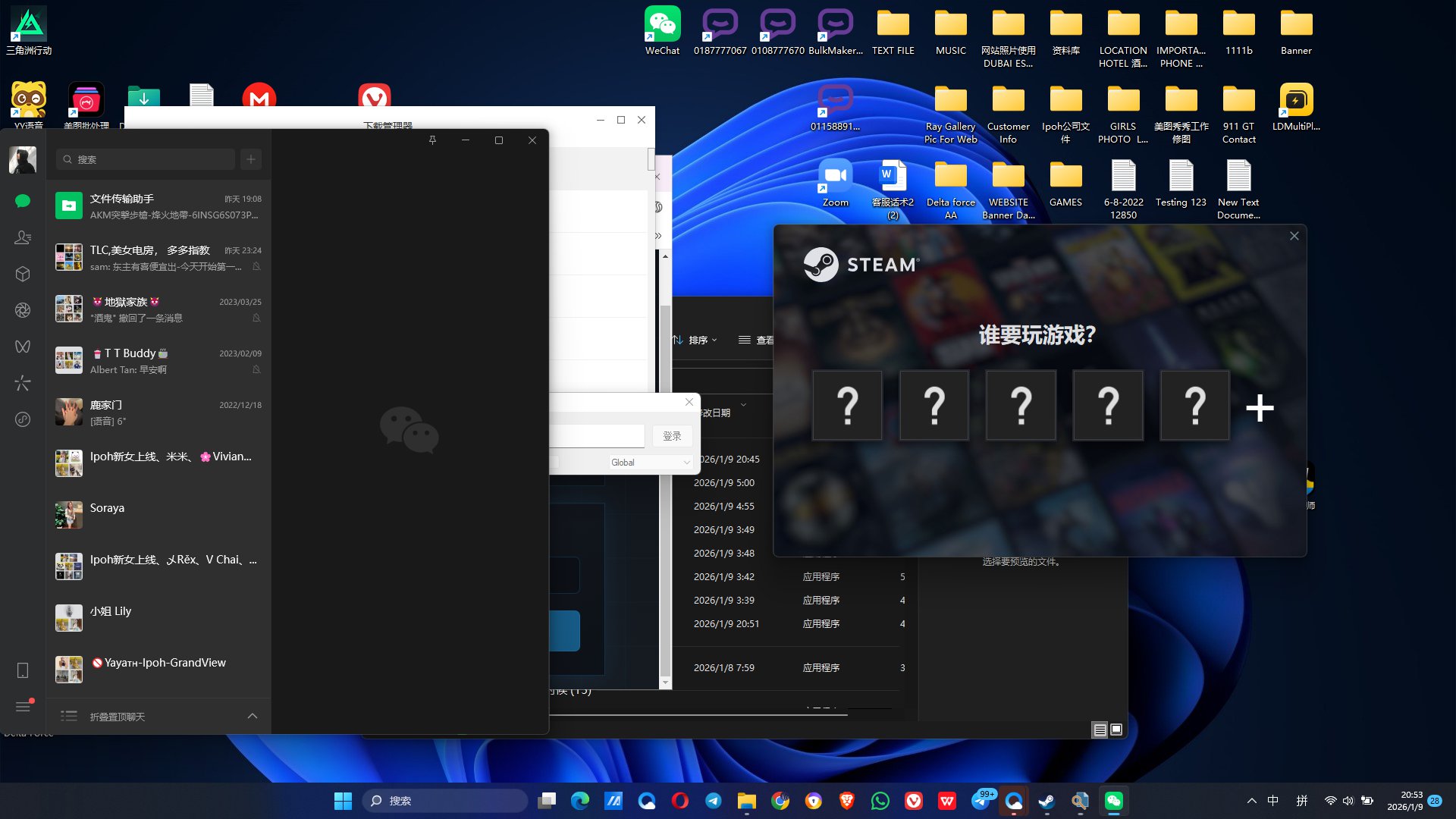Viewport: 1456px width, 819px height.
Task: Open WeChat Channels butterfly icon
Action: [23, 347]
